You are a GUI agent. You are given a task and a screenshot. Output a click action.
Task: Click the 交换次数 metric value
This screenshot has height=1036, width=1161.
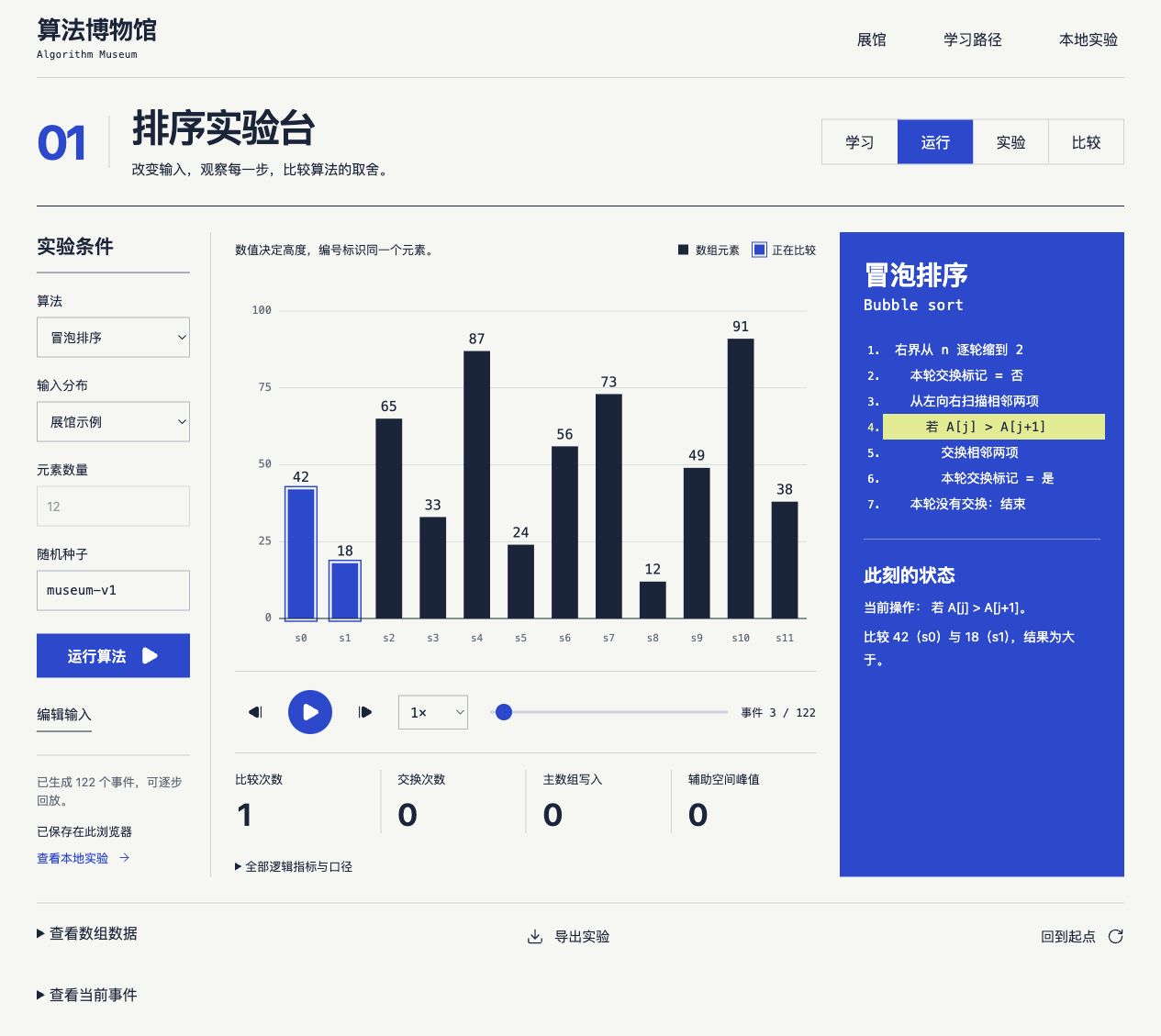(407, 815)
